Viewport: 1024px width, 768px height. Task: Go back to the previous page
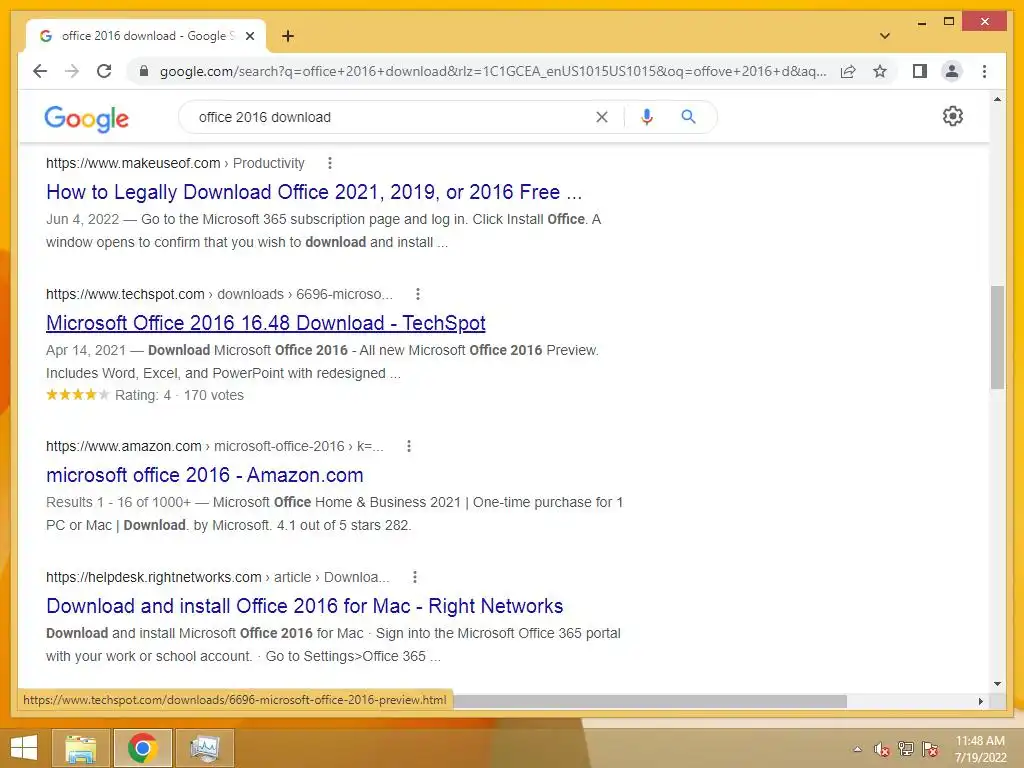[40, 71]
